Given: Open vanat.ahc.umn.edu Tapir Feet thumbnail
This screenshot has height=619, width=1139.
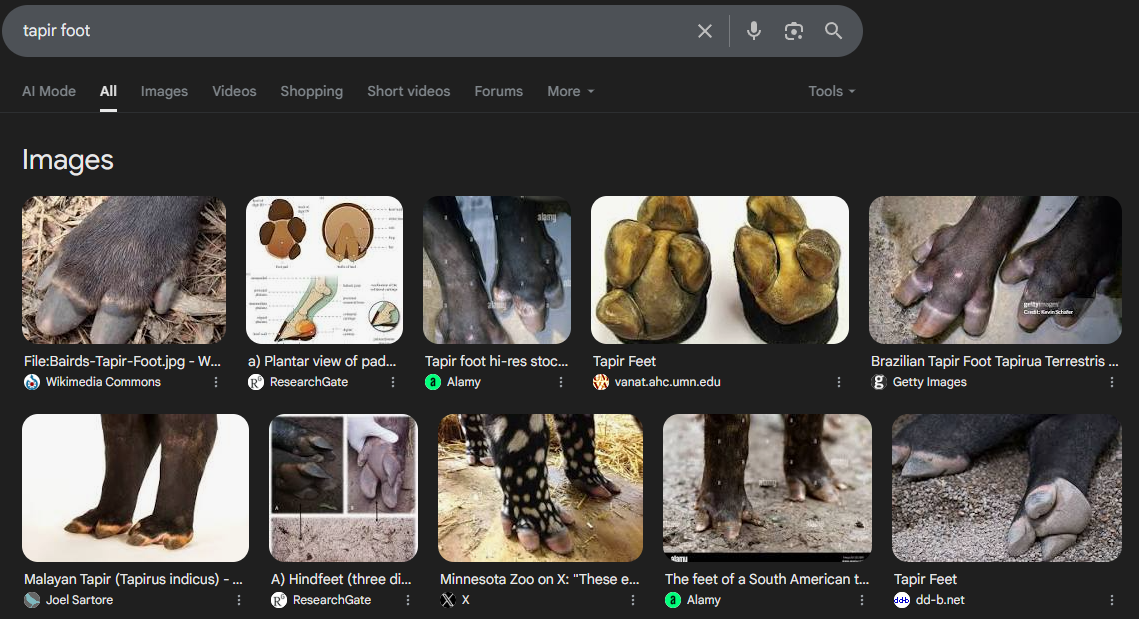Looking at the screenshot, I should [x=720, y=270].
